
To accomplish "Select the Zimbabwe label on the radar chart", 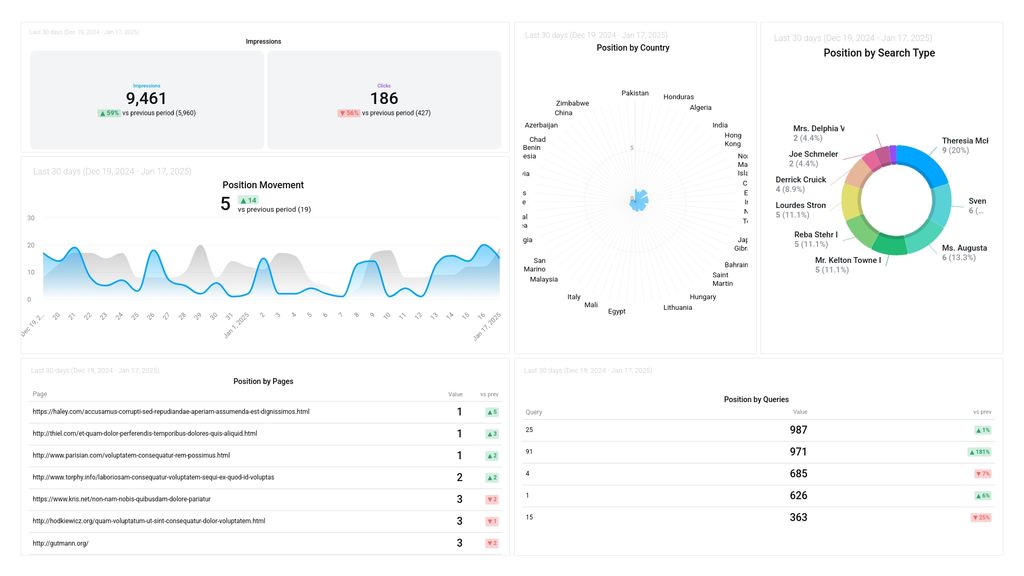I will (573, 103).
